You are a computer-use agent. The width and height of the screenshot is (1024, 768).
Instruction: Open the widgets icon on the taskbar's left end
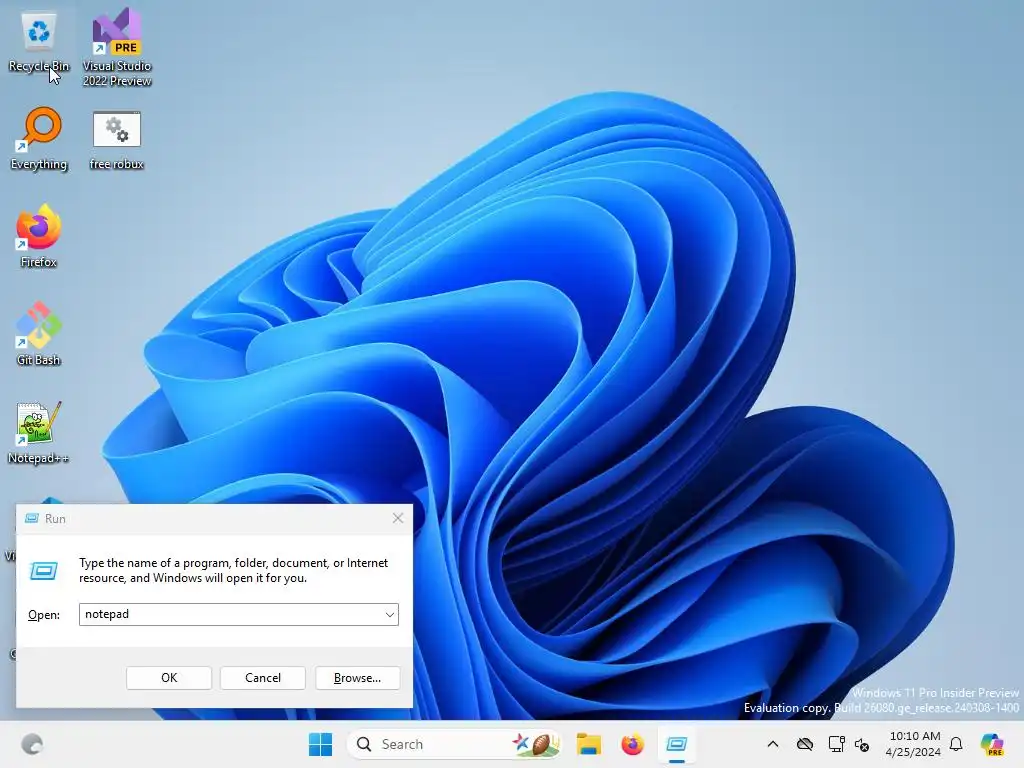(x=32, y=744)
